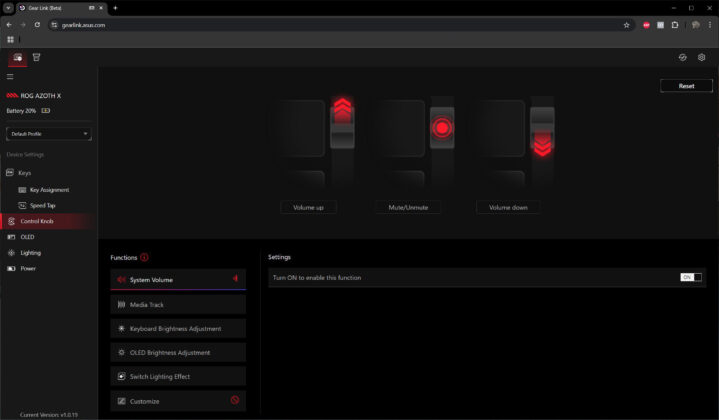Select Switch Lighting Effect function
Image resolution: width=719 pixels, height=420 pixels.
click(x=178, y=376)
